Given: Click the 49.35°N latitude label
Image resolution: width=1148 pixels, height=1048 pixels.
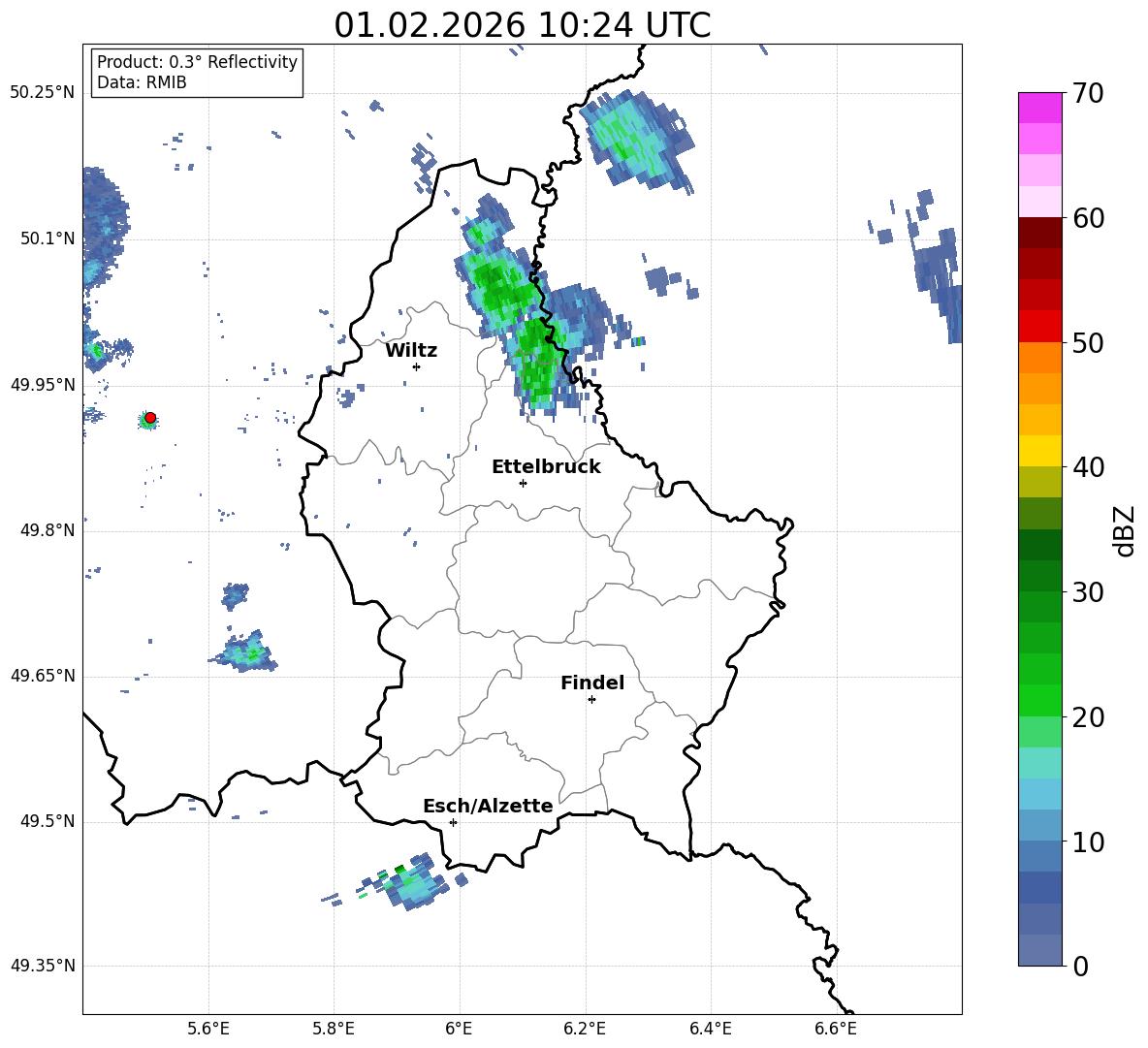Looking at the screenshot, I should coord(43,966).
